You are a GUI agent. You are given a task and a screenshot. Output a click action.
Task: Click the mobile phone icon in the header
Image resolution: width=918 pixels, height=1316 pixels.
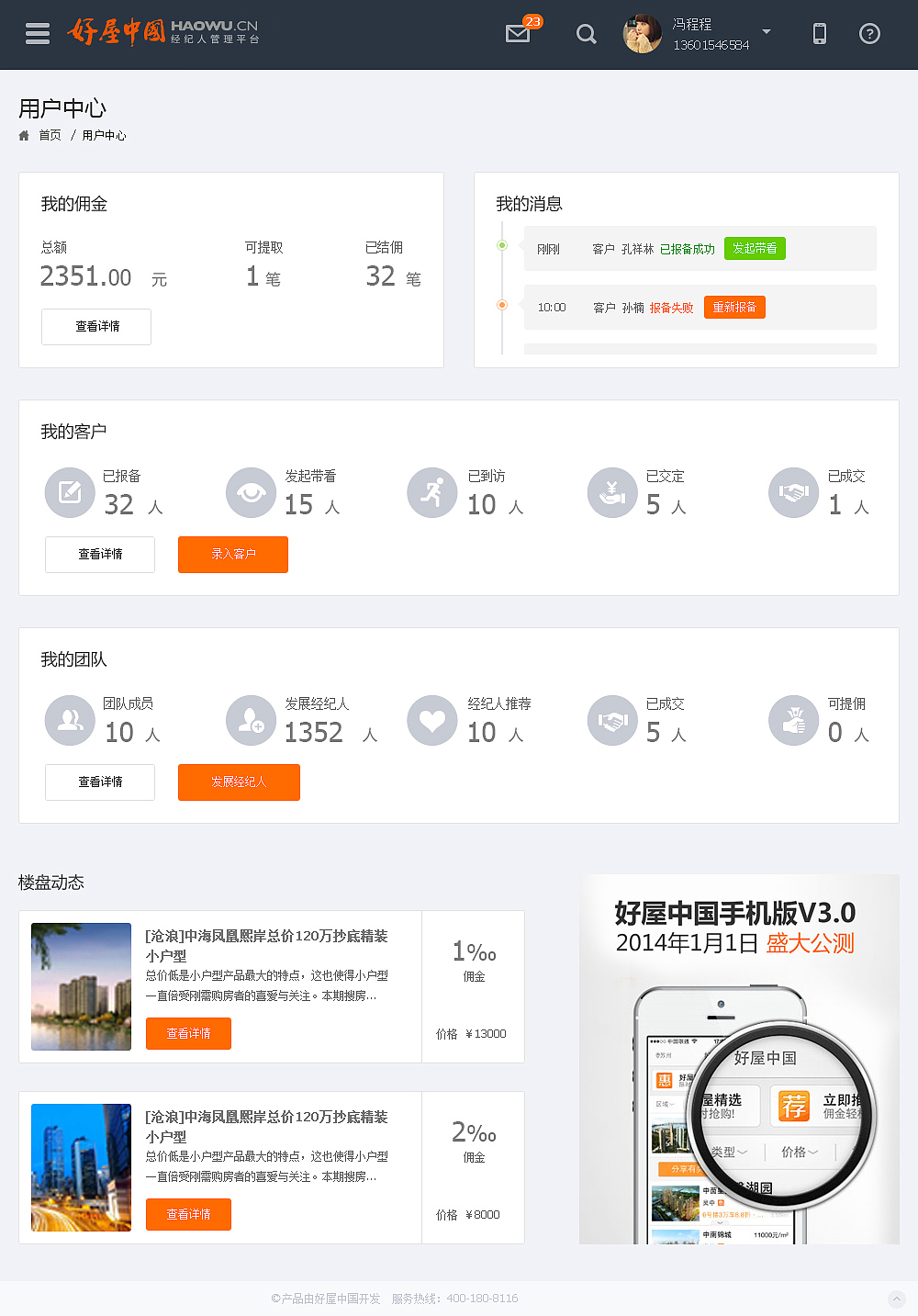818,34
